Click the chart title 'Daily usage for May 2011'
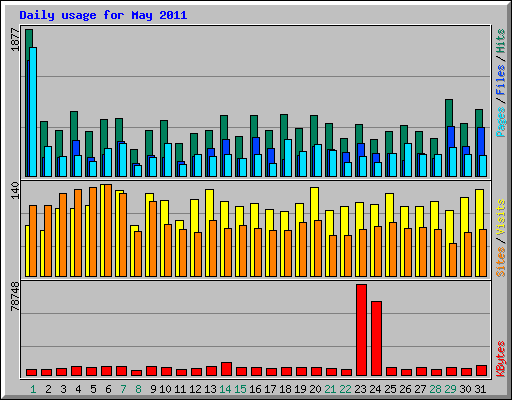 (103, 16)
